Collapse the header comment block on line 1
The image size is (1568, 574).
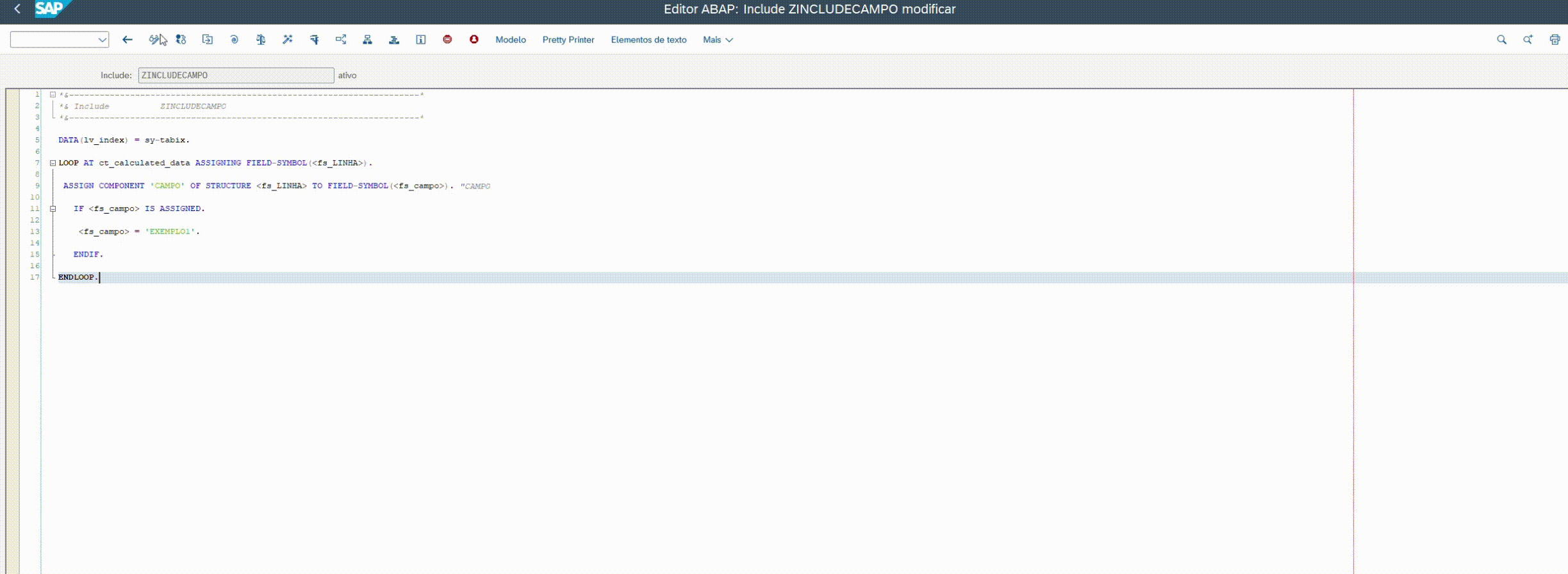coord(53,94)
